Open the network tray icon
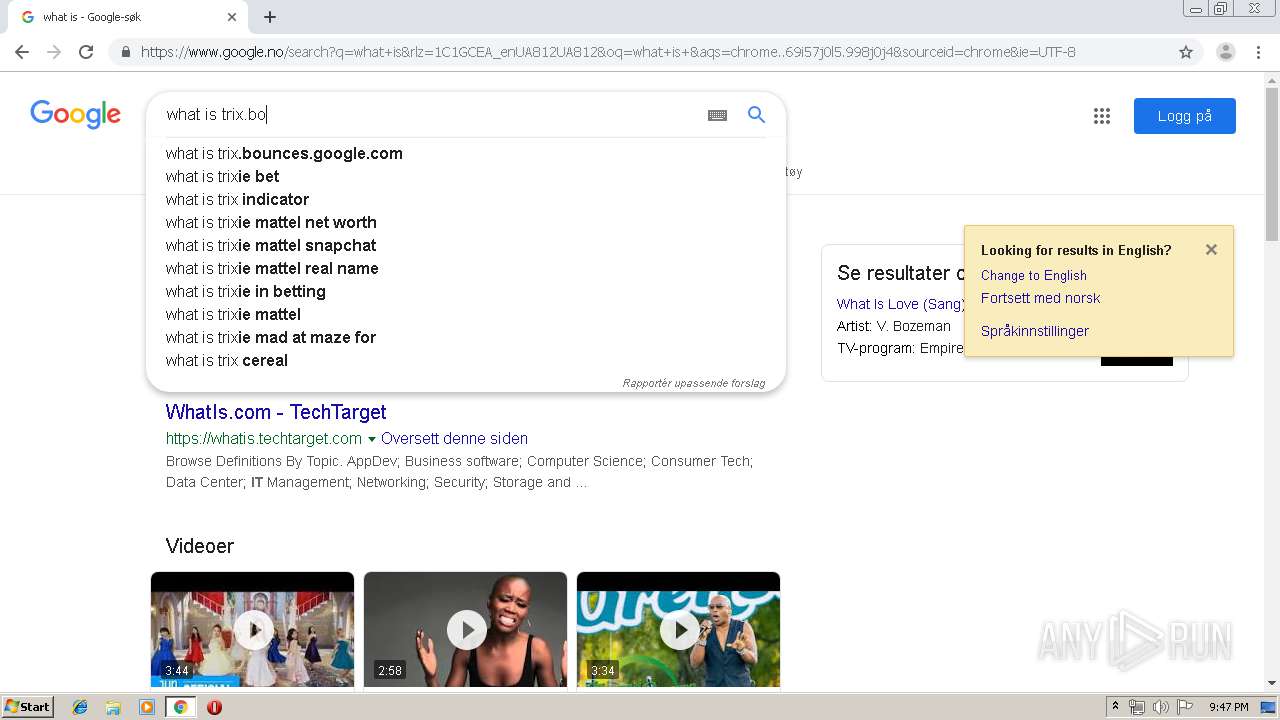This screenshot has height=720, width=1280. point(1137,707)
